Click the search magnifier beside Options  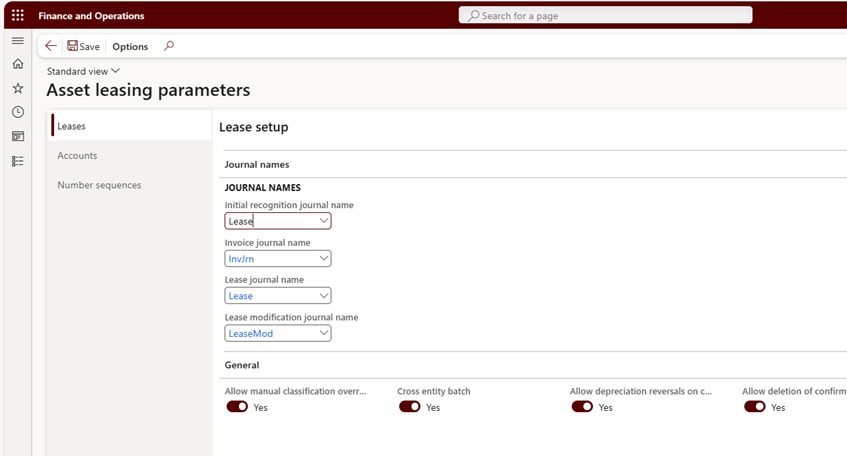(169, 46)
